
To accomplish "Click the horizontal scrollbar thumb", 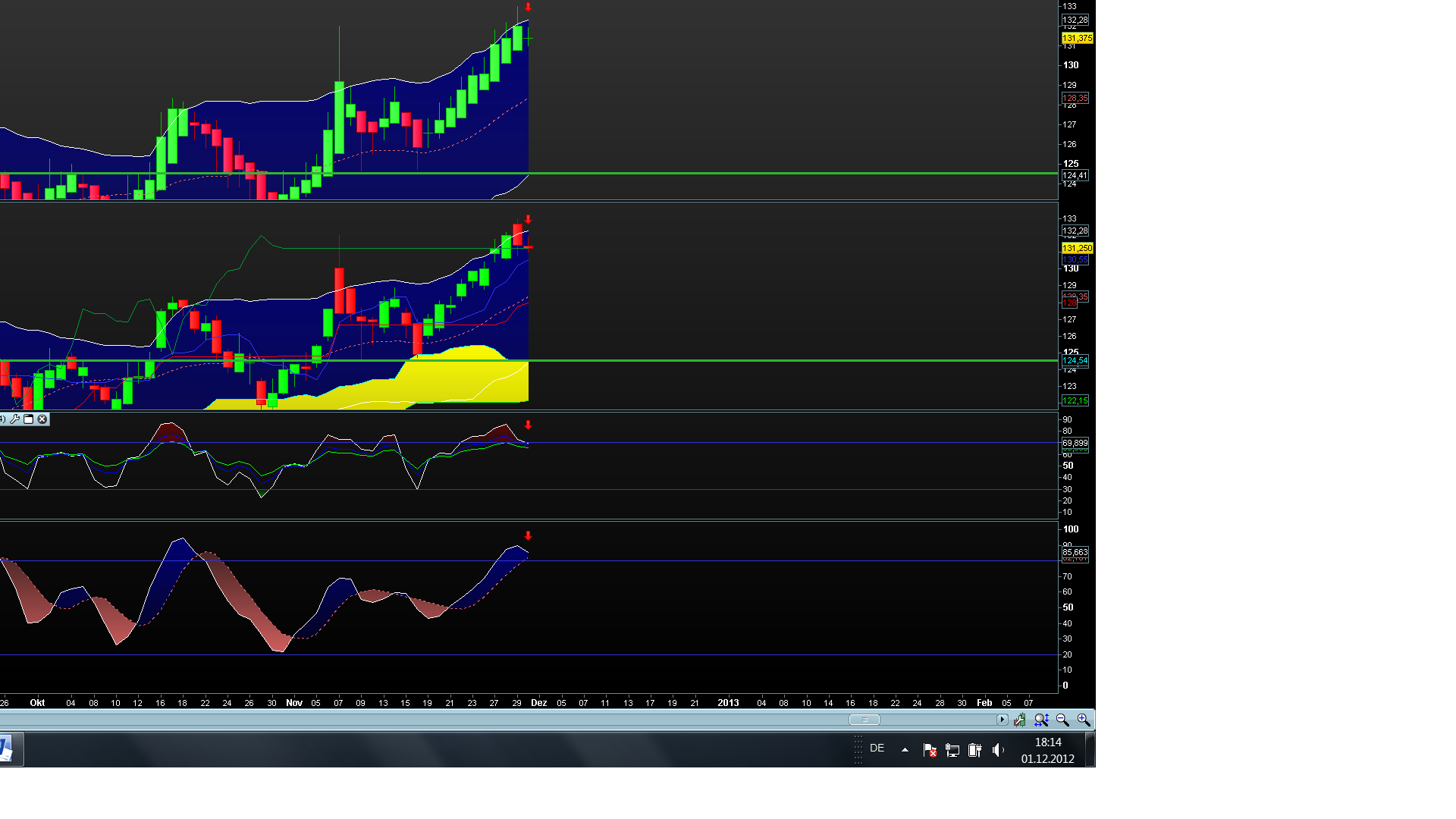I will click(x=864, y=720).
